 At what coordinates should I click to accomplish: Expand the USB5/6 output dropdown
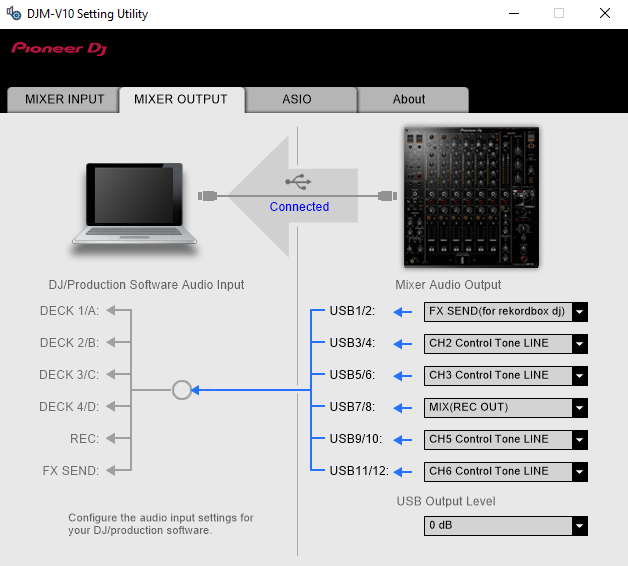(506, 376)
